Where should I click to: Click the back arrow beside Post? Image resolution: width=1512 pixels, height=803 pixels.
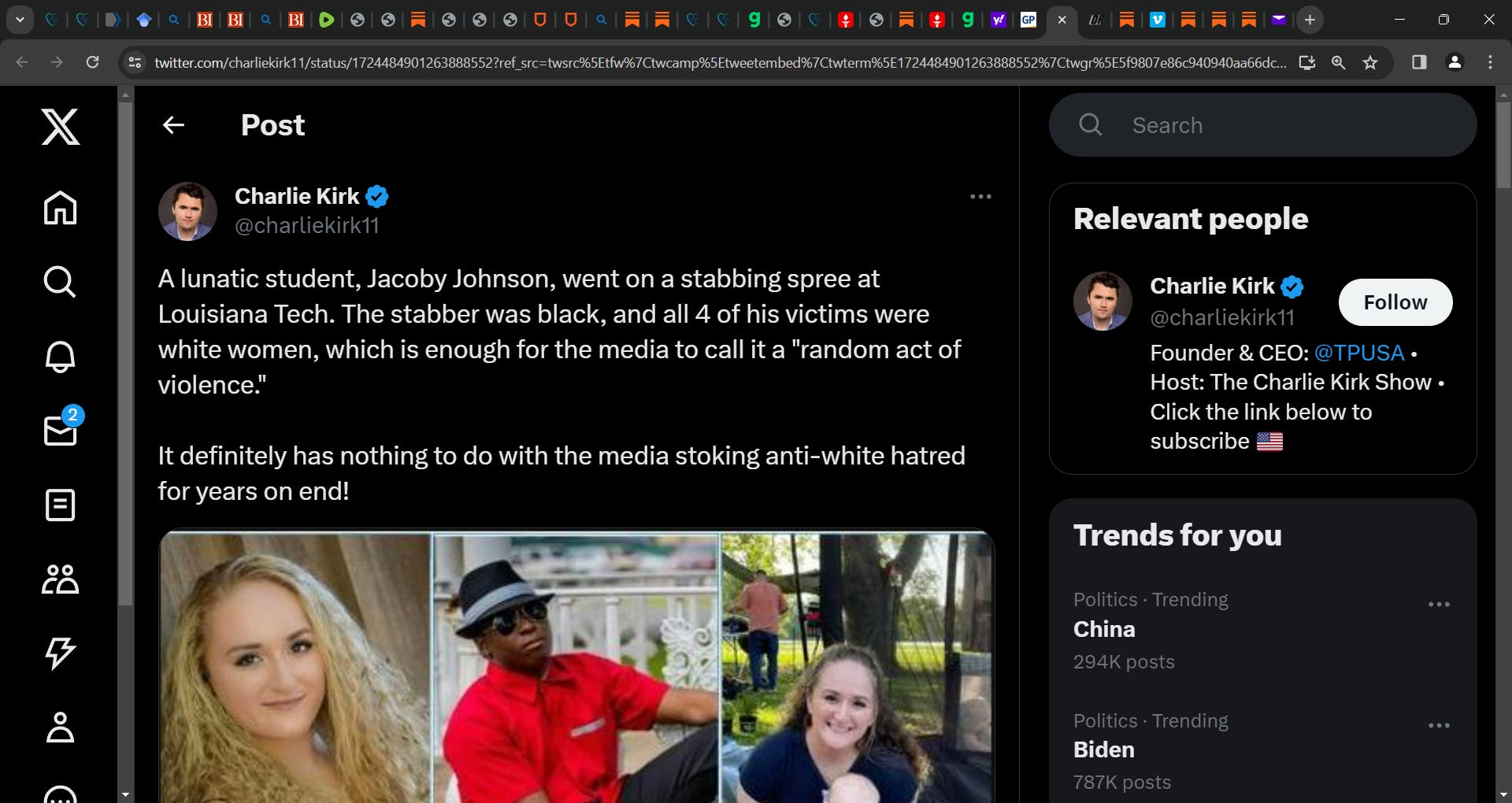pyautogui.click(x=173, y=124)
